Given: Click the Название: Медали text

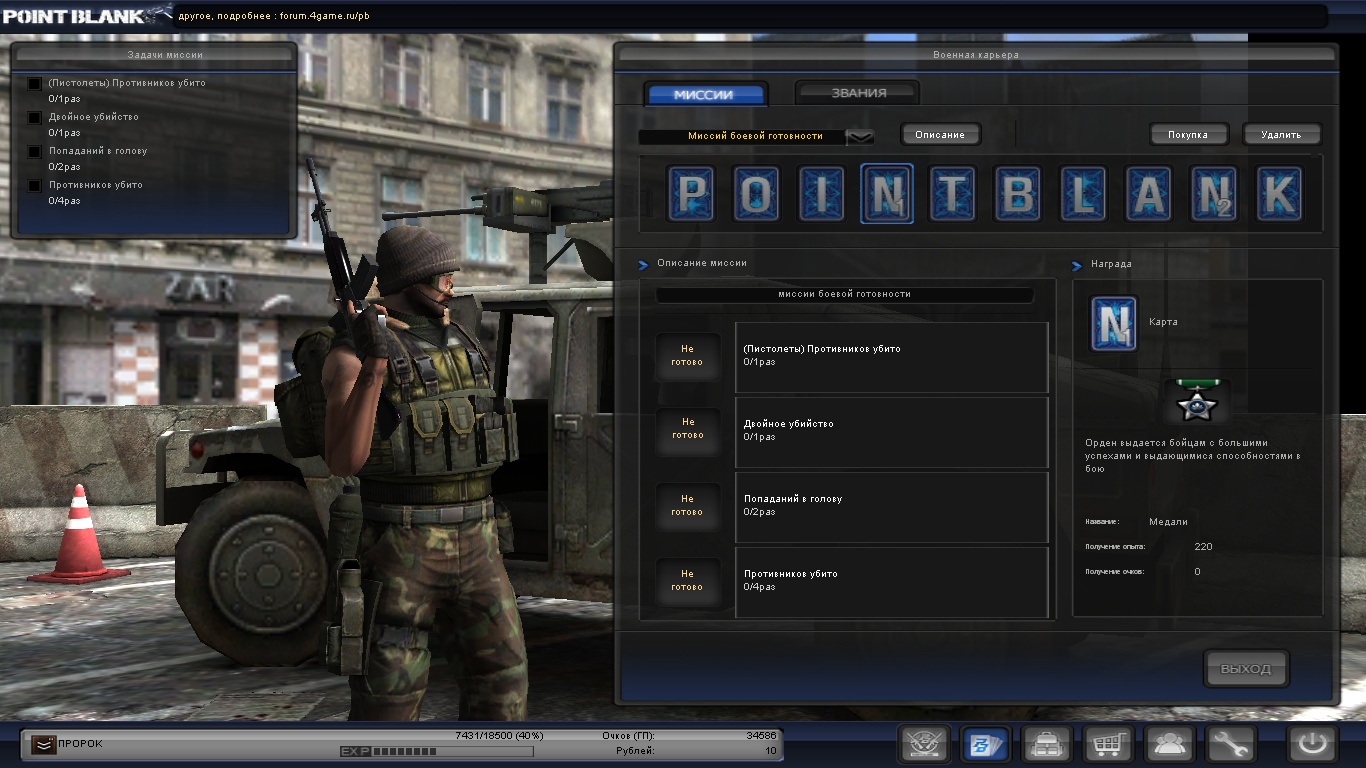Looking at the screenshot, I should click(x=1169, y=522).
